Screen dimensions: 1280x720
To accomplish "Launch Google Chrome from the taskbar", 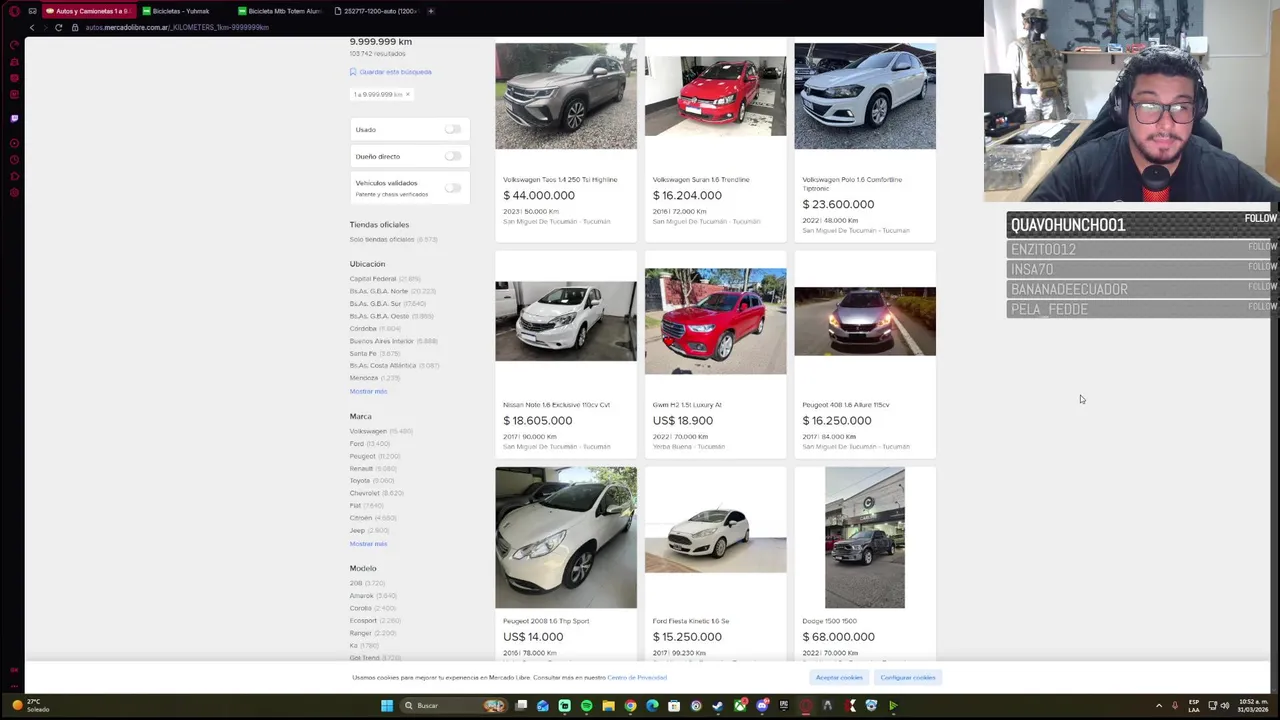I will [630, 706].
